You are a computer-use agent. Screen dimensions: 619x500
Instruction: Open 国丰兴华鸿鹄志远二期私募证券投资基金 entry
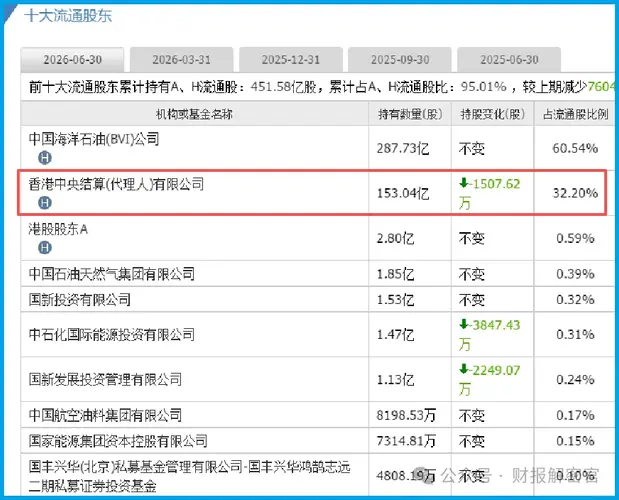click(189, 476)
